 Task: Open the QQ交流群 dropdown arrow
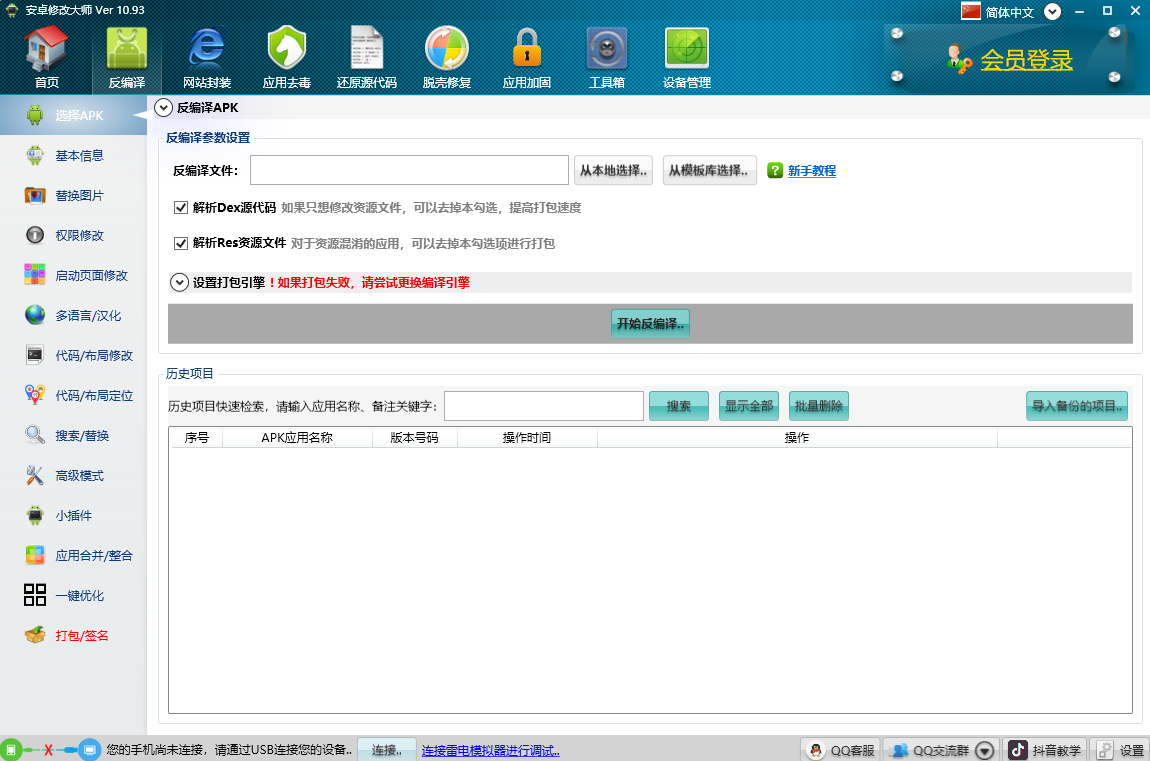coord(985,750)
